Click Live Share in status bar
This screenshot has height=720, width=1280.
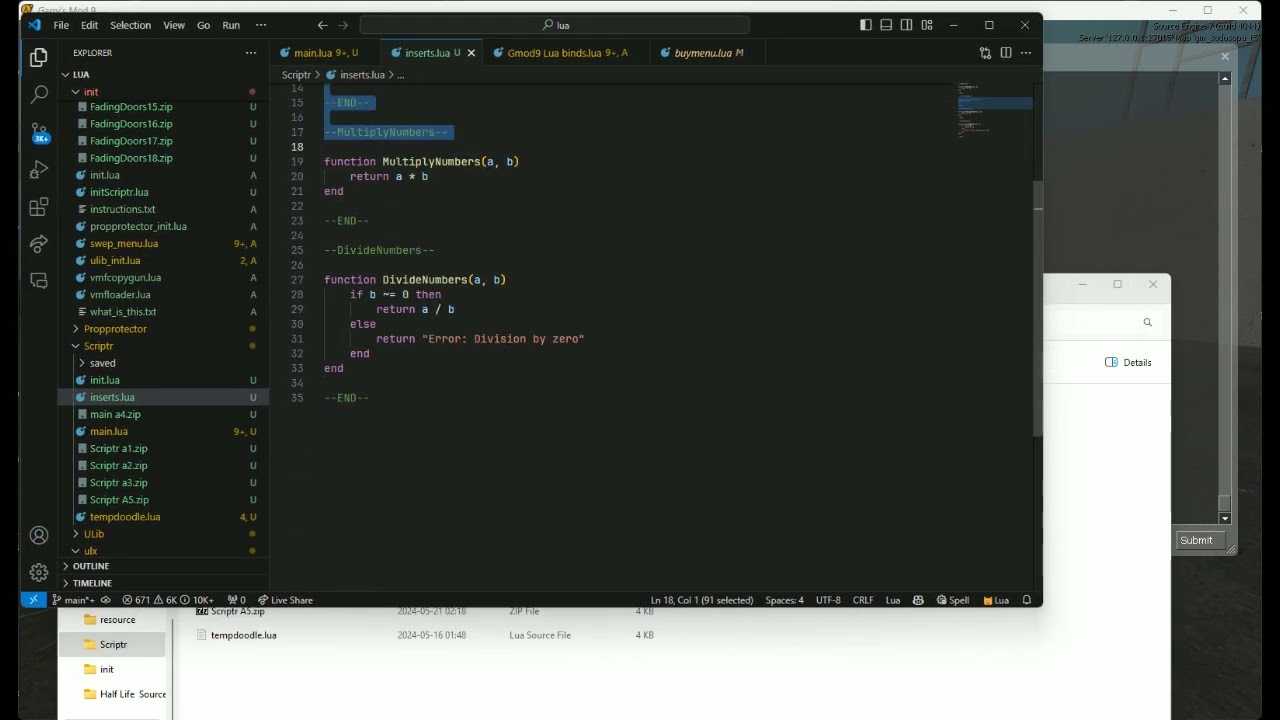(x=286, y=600)
